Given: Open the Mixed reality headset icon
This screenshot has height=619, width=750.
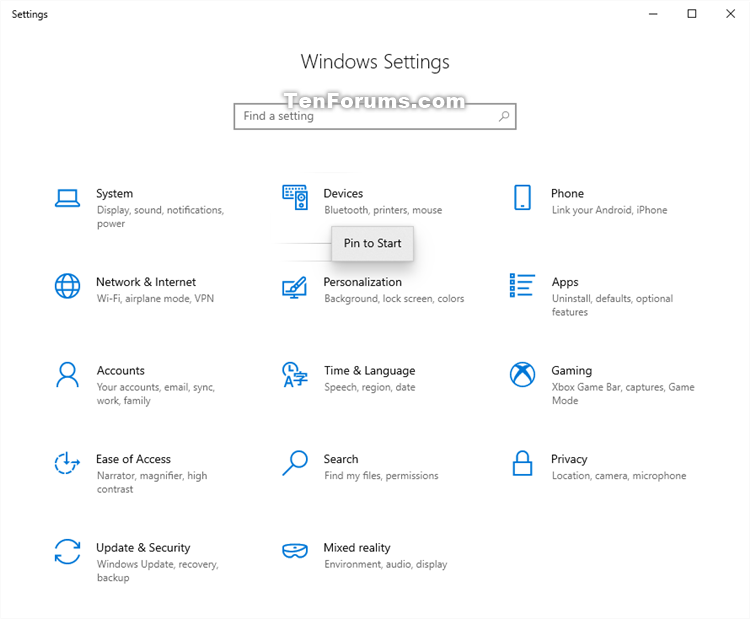Looking at the screenshot, I should 295,551.
